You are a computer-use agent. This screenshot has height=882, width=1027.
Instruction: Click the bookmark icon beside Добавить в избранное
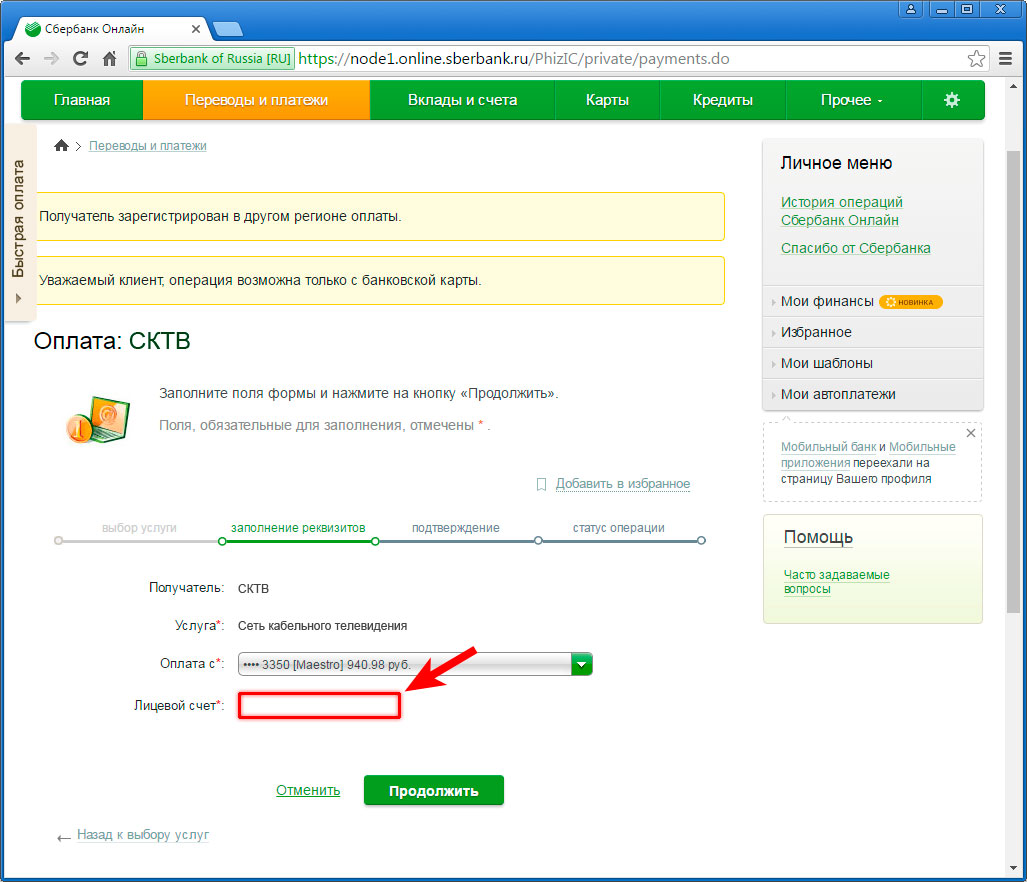click(x=541, y=484)
